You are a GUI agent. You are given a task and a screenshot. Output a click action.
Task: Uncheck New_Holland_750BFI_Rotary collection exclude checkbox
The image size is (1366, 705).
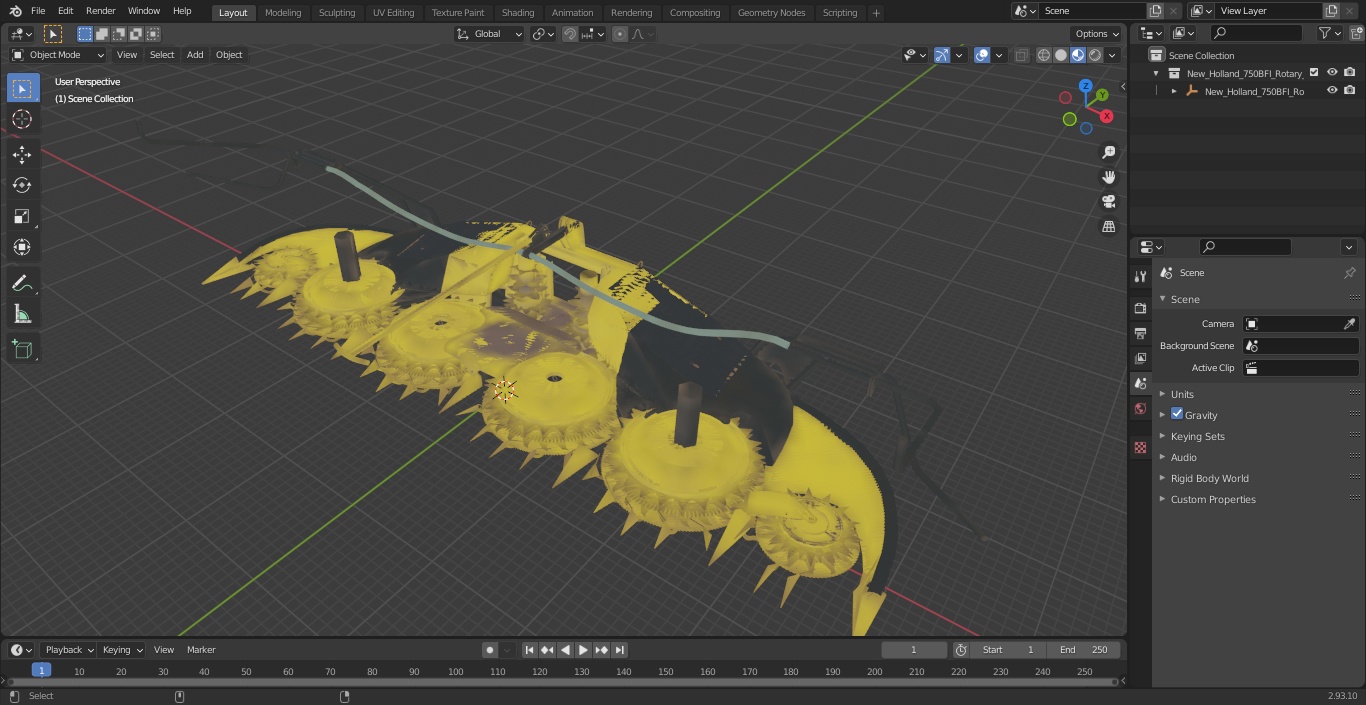pyautogui.click(x=1314, y=72)
